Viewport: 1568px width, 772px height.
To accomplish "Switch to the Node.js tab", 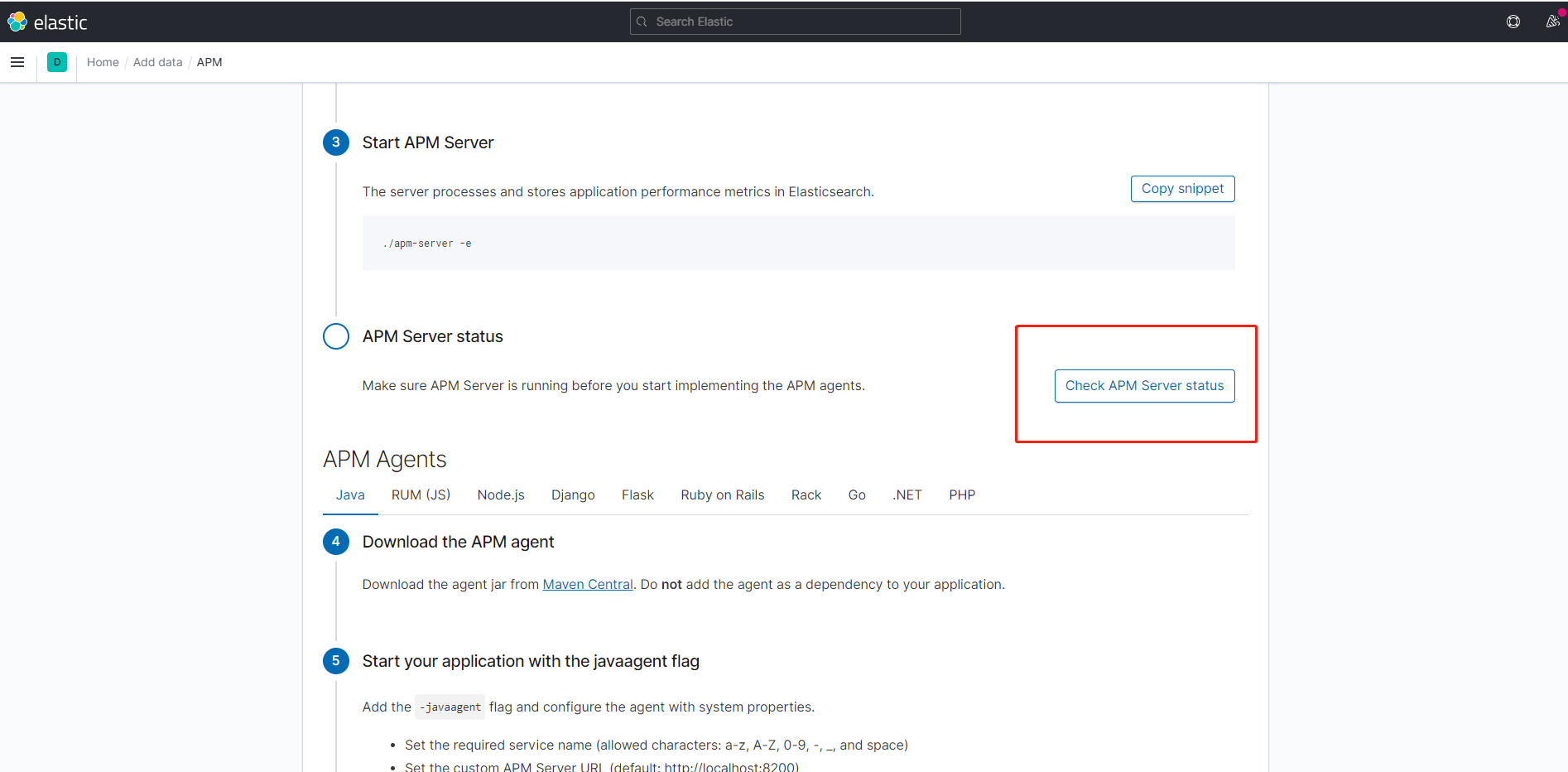I will point(501,495).
